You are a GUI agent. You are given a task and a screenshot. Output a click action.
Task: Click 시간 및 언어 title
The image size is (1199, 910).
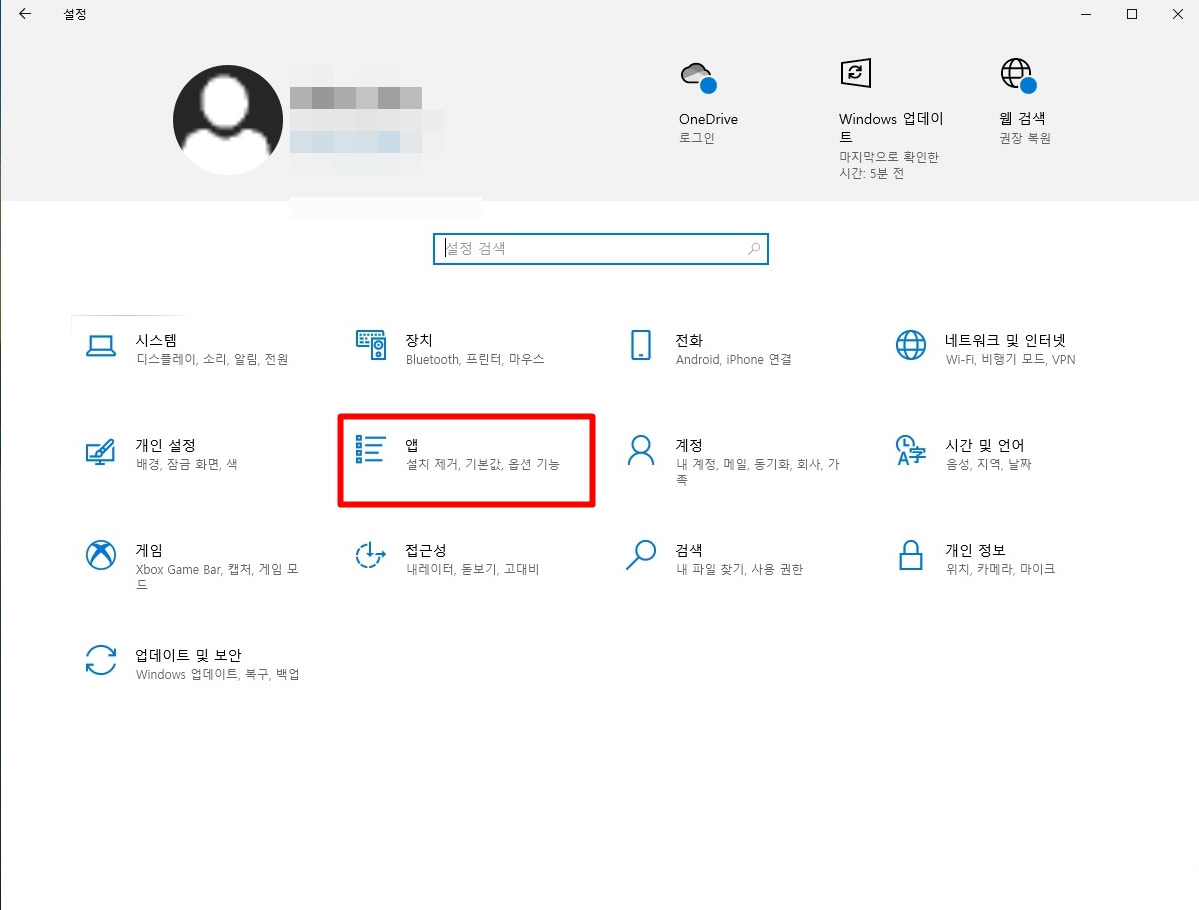coord(985,445)
